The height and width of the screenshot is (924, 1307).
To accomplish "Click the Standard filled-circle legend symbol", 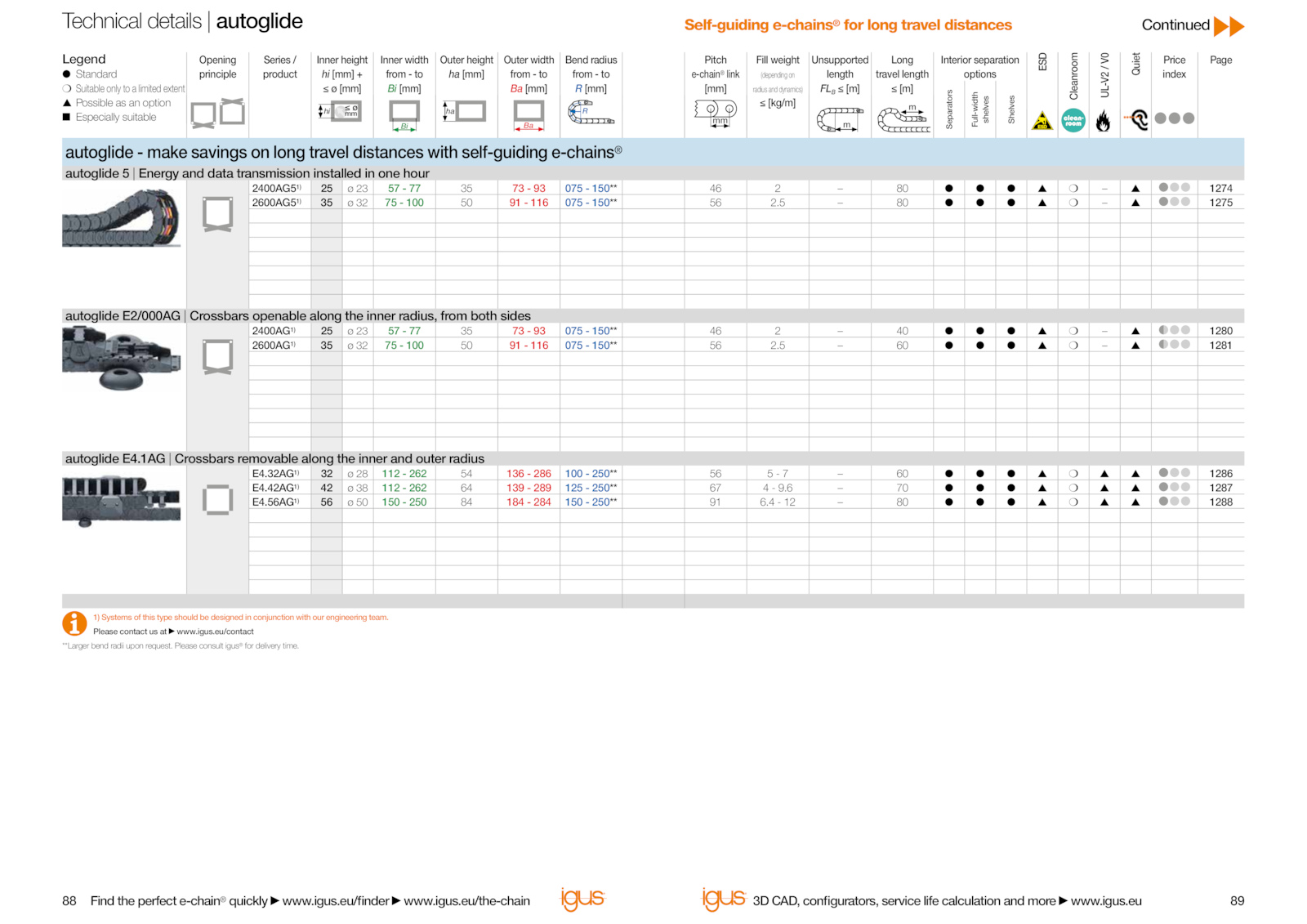I will 67,74.
